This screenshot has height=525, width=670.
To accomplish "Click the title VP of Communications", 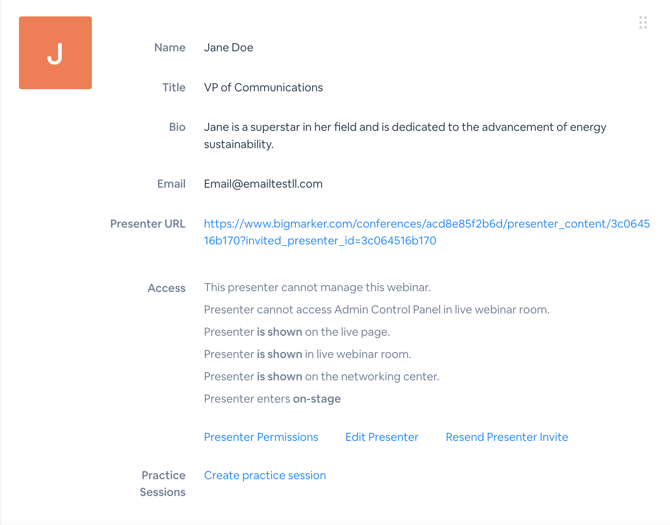I will coord(263,87).
